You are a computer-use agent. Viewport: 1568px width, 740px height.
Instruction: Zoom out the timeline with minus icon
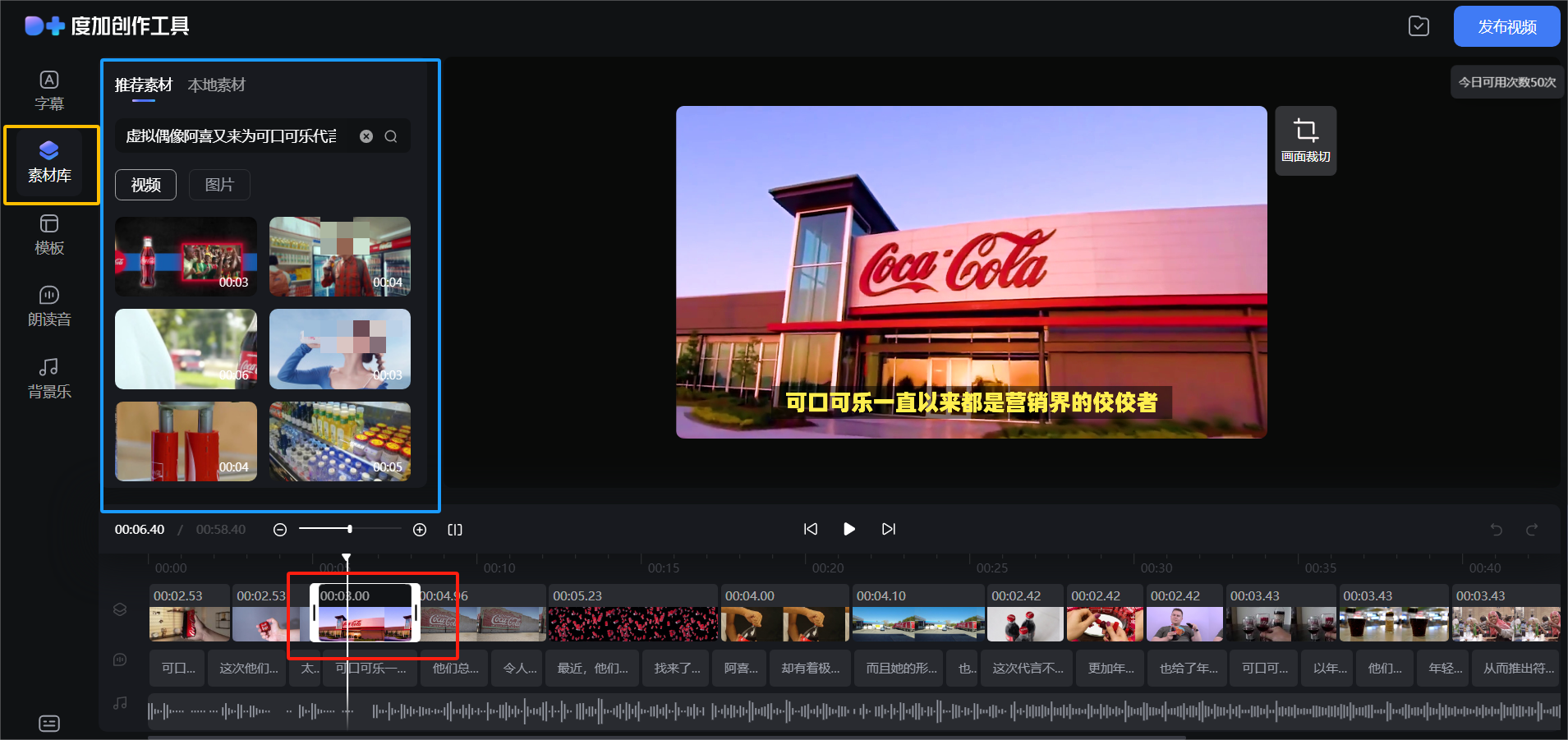(280, 530)
